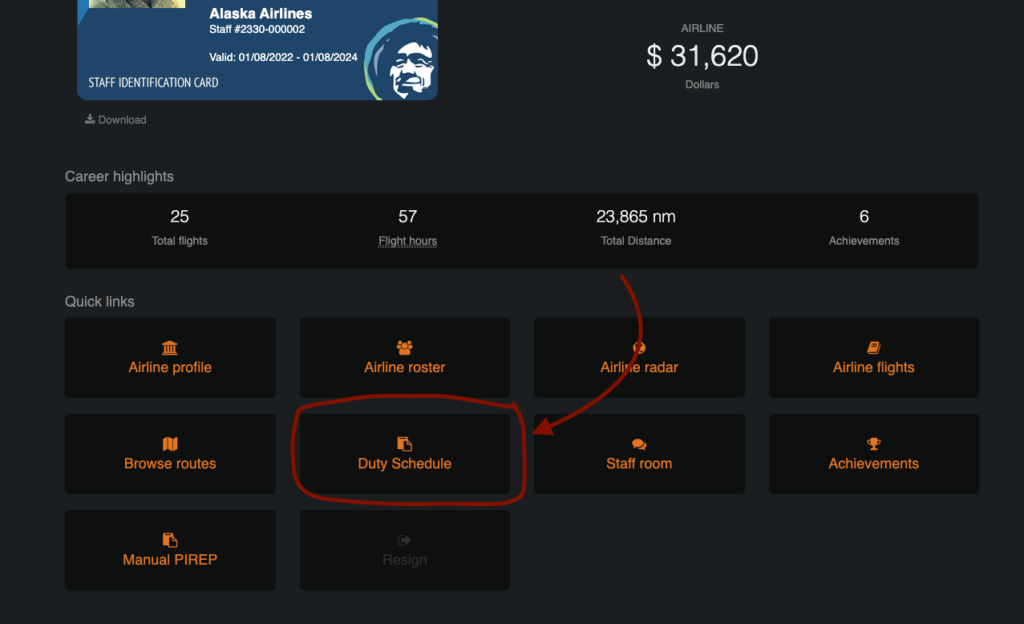
Task: Click the Quick links heading
Action: (99, 302)
